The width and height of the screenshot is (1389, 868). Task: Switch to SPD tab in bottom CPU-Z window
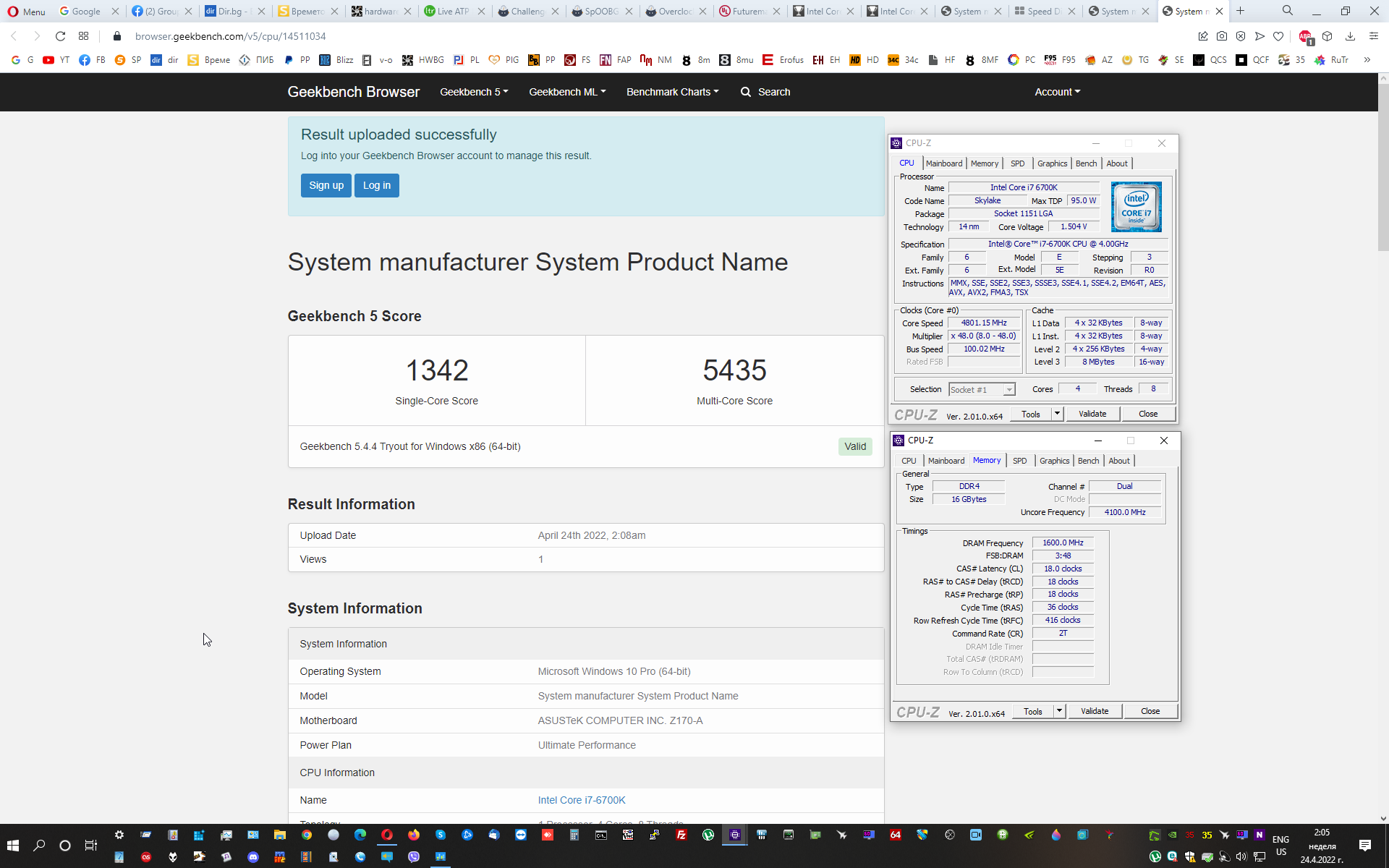pyautogui.click(x=1019, y=461)
